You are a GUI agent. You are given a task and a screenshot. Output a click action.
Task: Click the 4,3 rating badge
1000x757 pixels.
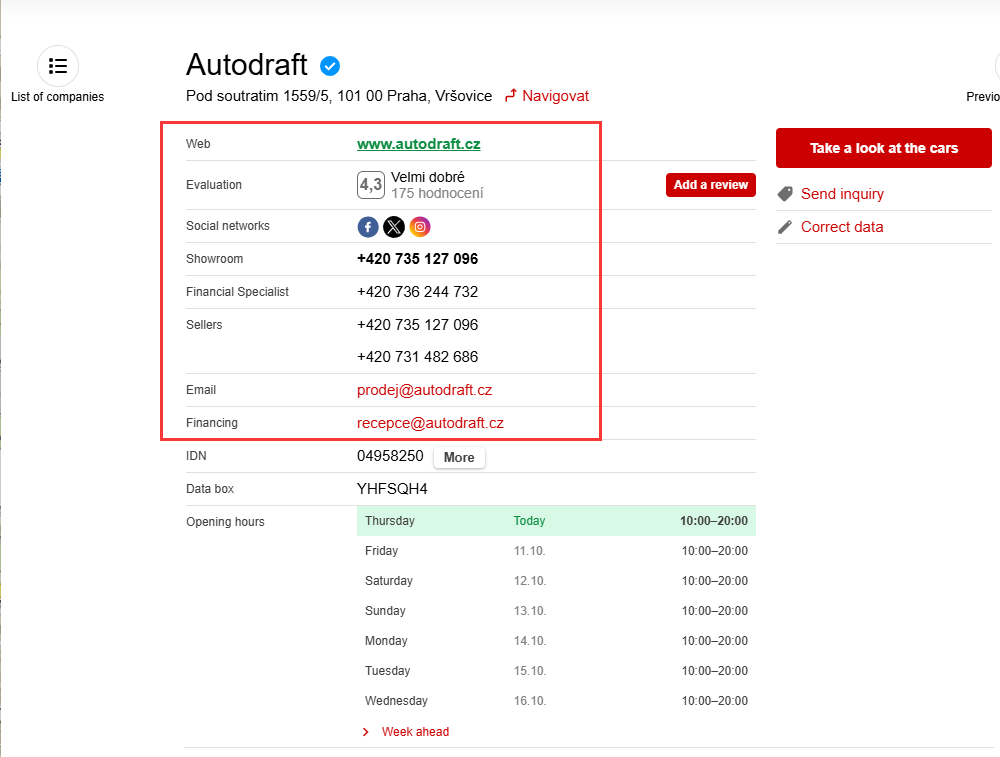371,185
